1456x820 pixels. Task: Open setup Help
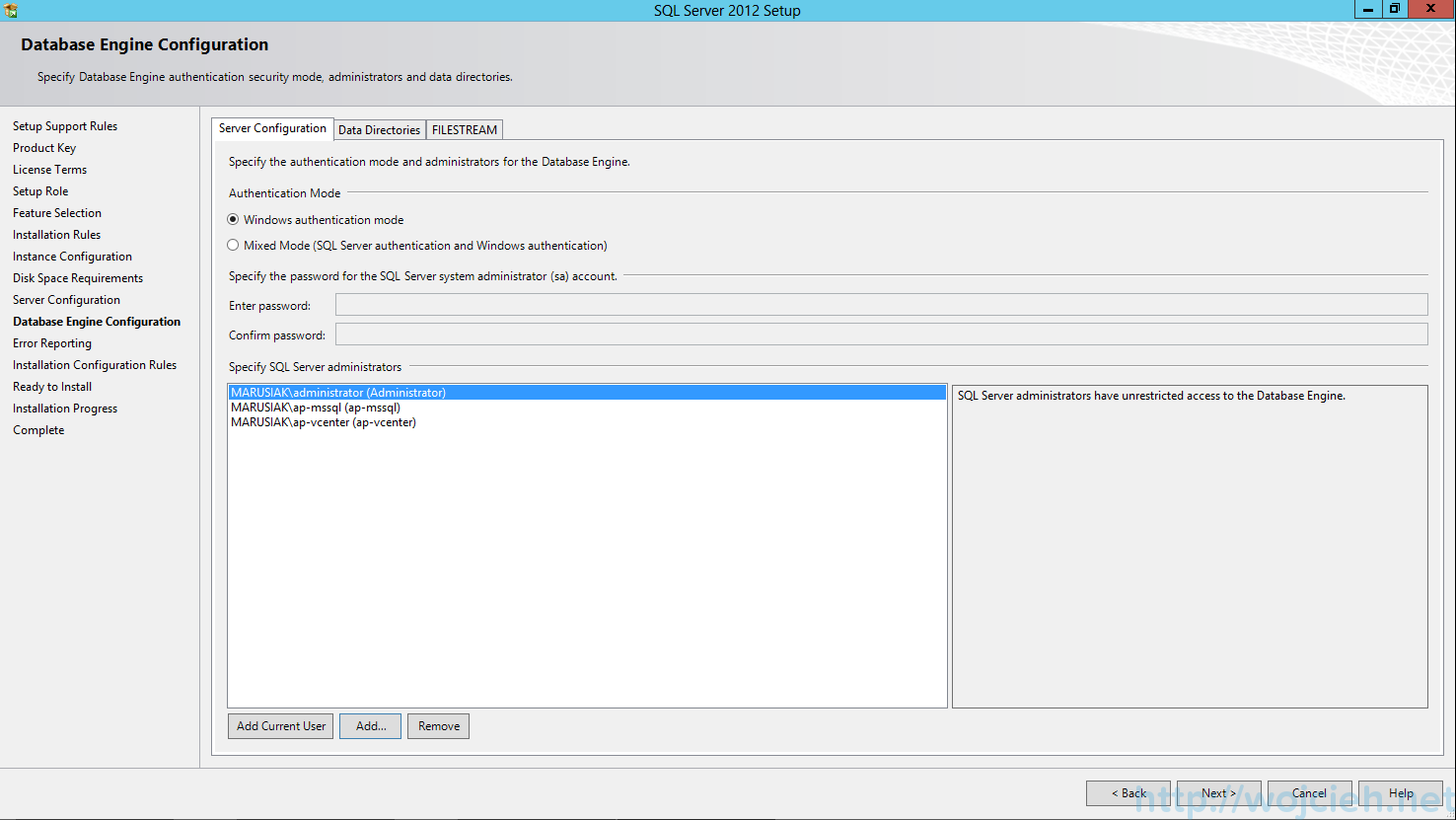pyautogui.click(x=1401, y=793)
